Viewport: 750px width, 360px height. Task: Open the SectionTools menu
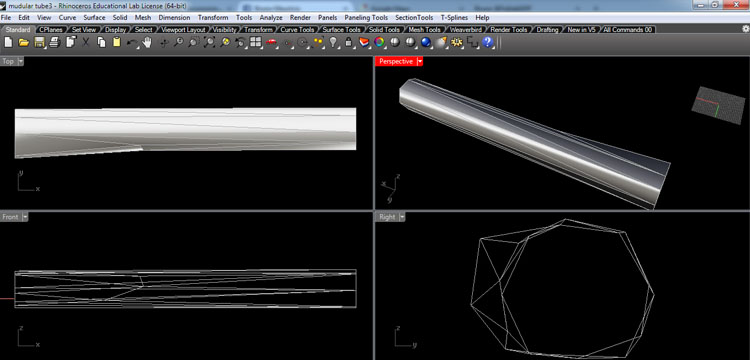point(414,17)
